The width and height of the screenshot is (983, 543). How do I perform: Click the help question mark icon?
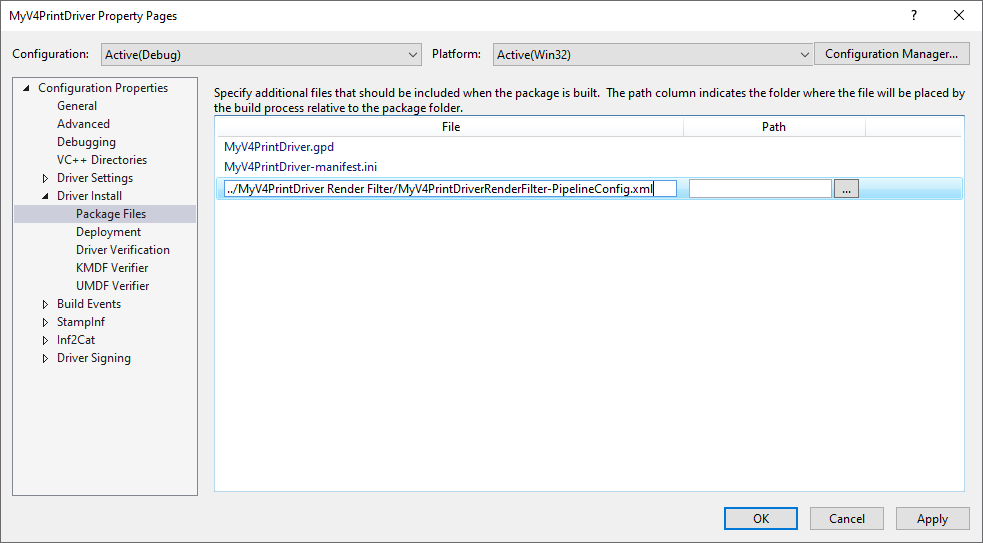point(914,16)
